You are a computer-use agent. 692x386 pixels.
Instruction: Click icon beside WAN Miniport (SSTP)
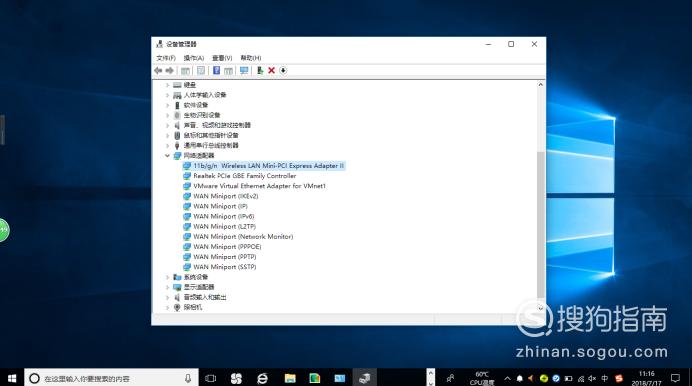click(x=187, y=267)
